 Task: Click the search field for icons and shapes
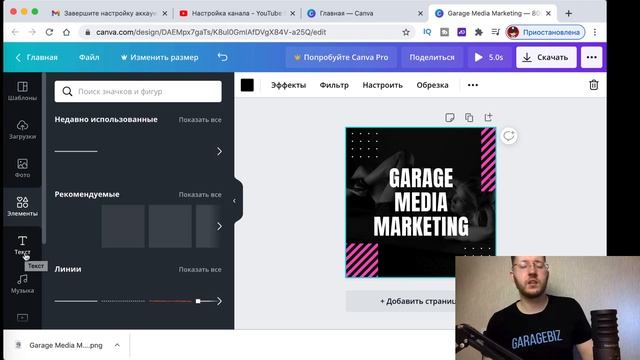[x=138, y=91]
